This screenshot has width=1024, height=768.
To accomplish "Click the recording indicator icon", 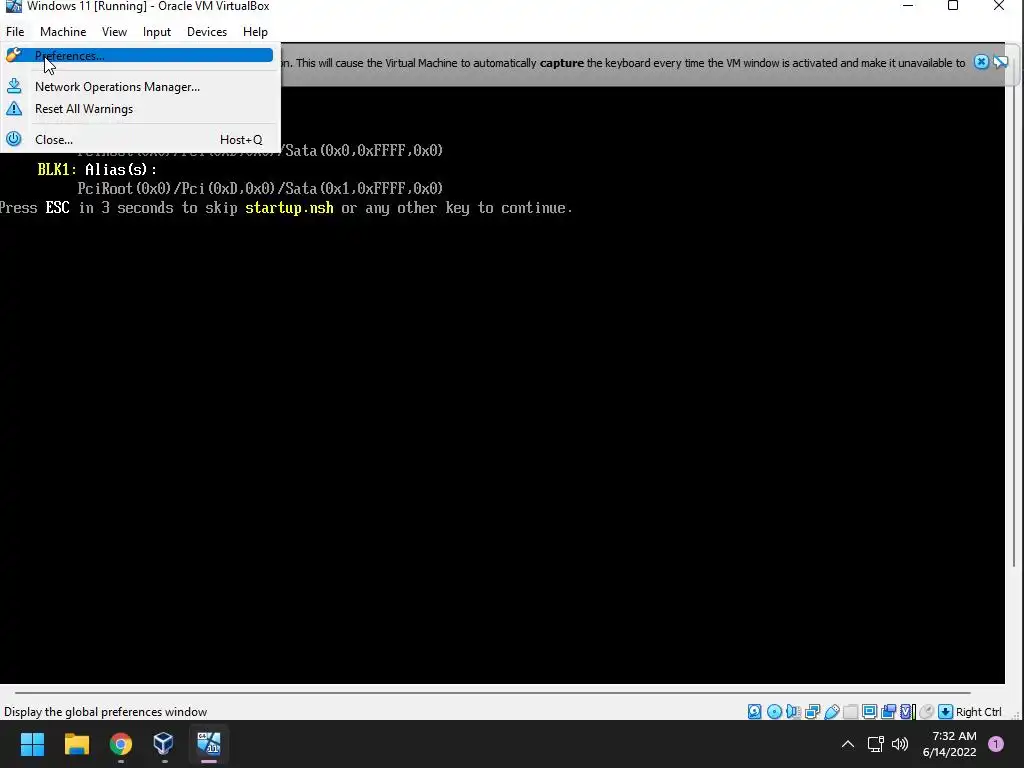I will pyautogui.click(x=889, y=712).
